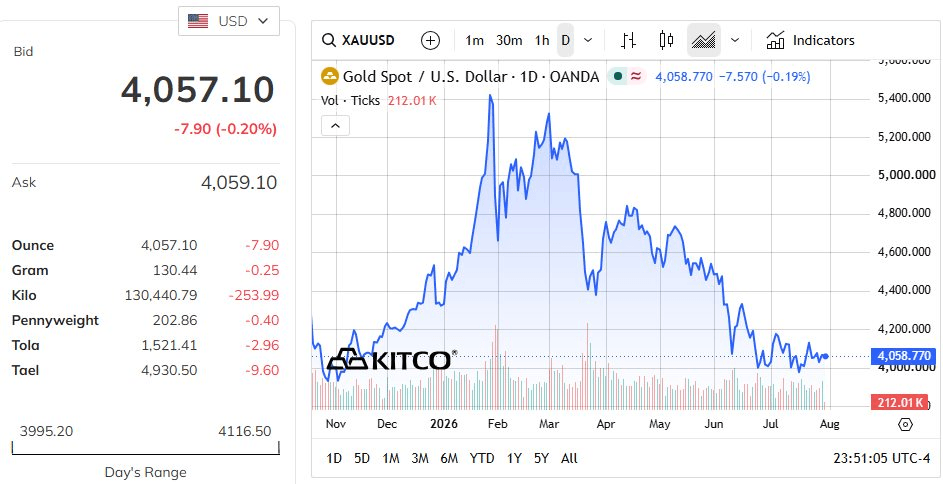Screen dimensions: 943x484
Task: Select the area chart style icon
Action: click(x=704, y=40)
